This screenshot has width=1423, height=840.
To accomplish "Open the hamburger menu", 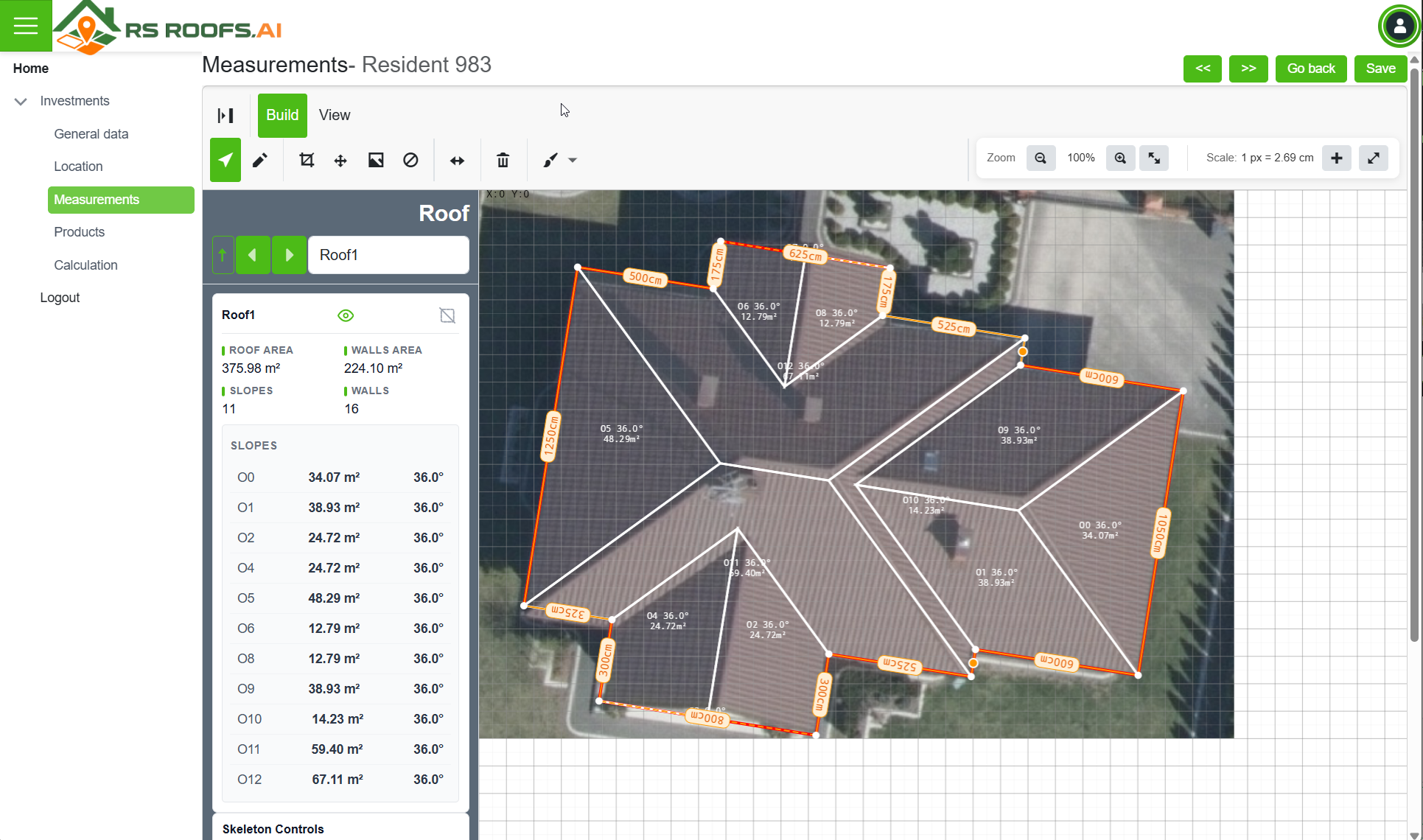I will pos(26,26).
